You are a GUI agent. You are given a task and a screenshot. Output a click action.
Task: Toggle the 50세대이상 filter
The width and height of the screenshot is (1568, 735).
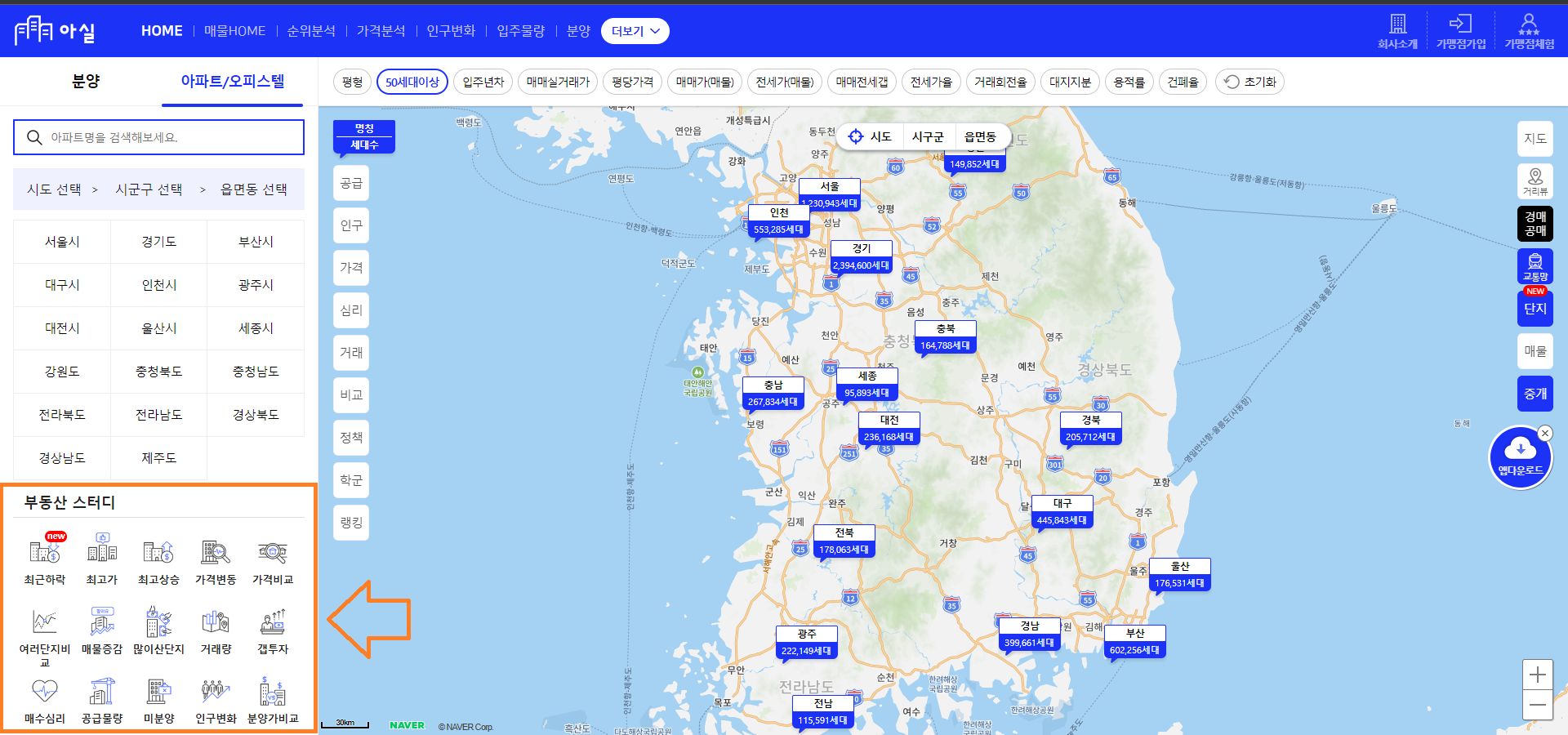point(412,82)
